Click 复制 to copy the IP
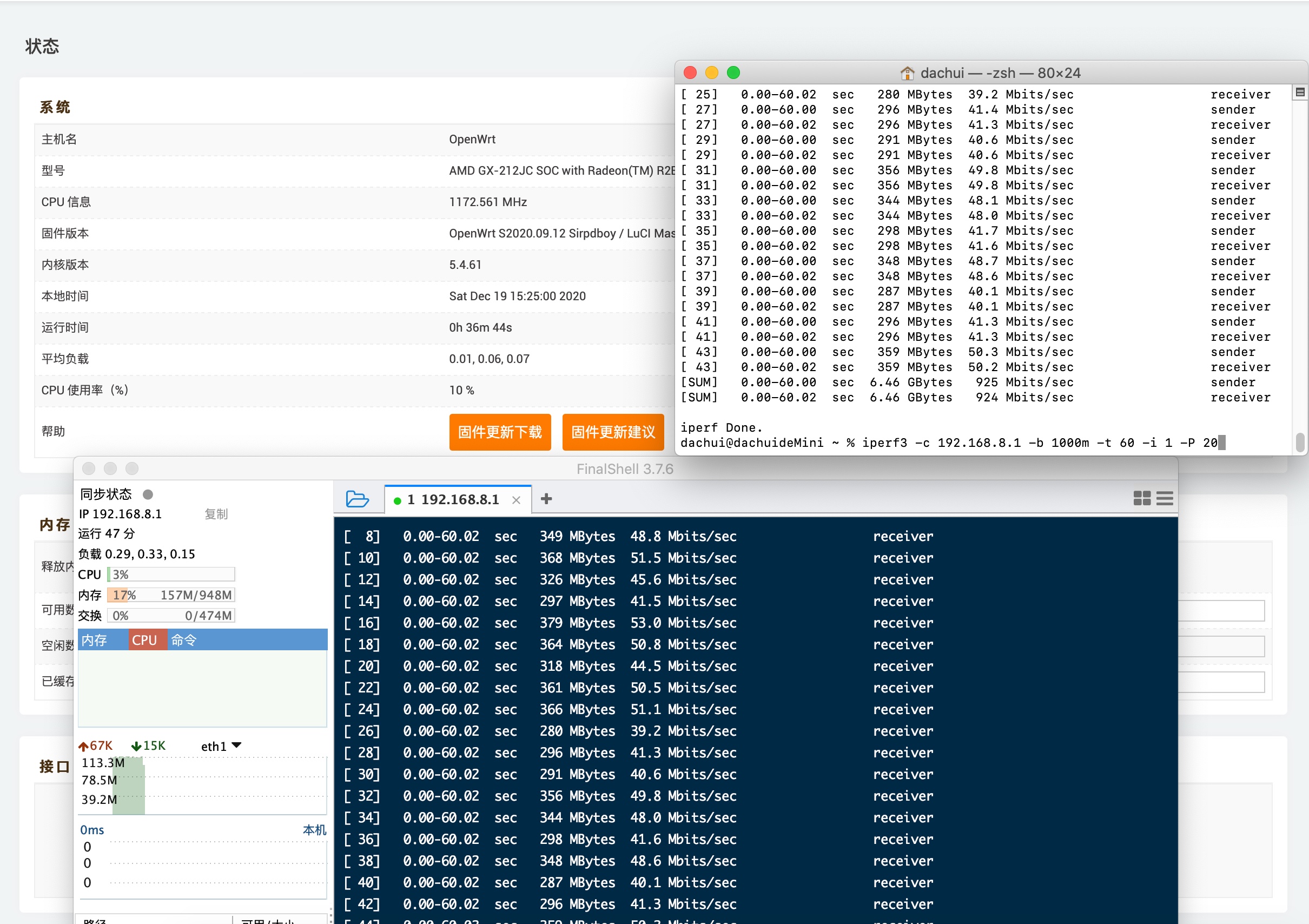Viewport: 1309px width, 924px height. coord(216,514)
